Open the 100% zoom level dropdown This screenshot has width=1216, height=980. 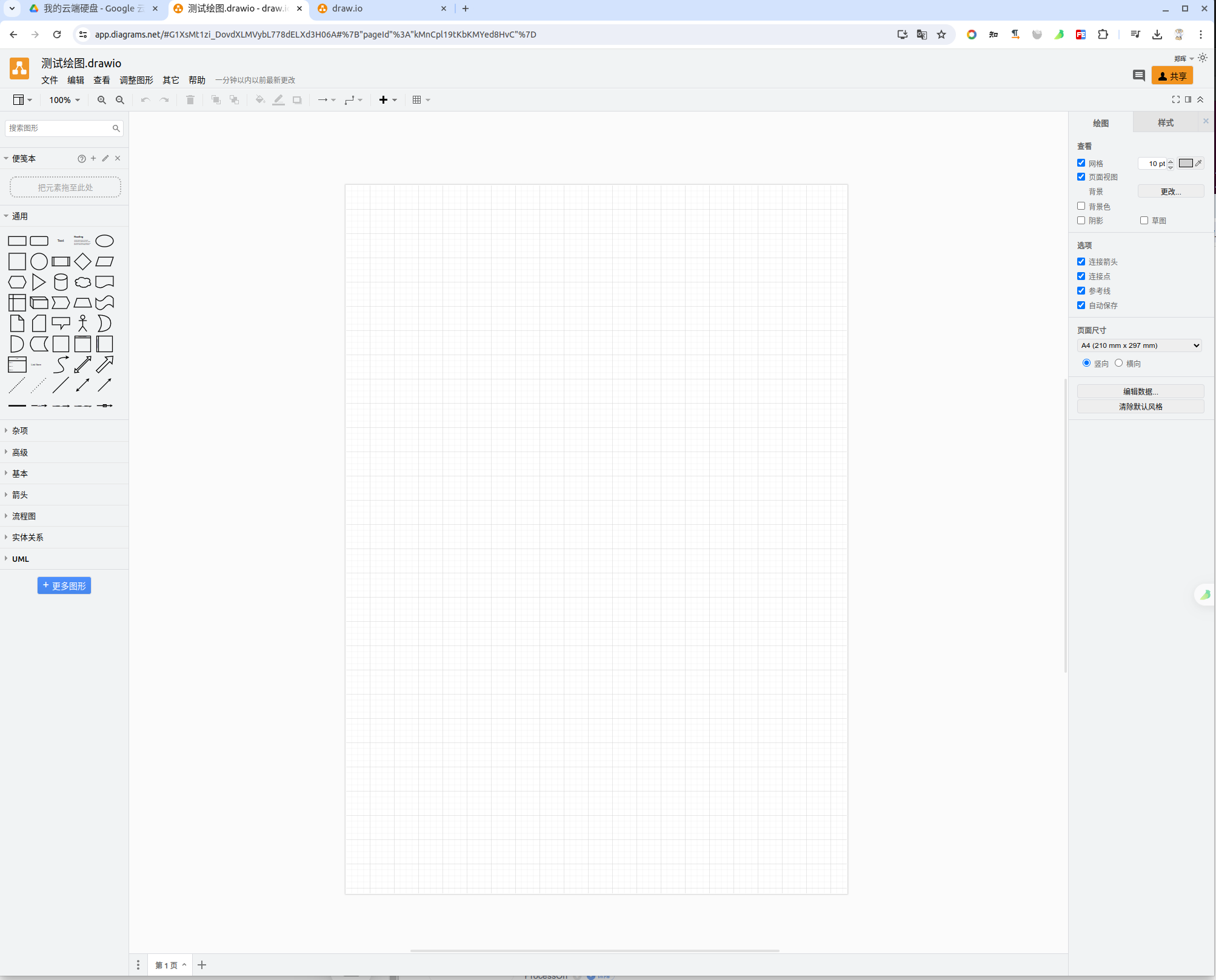pos(64,100)
